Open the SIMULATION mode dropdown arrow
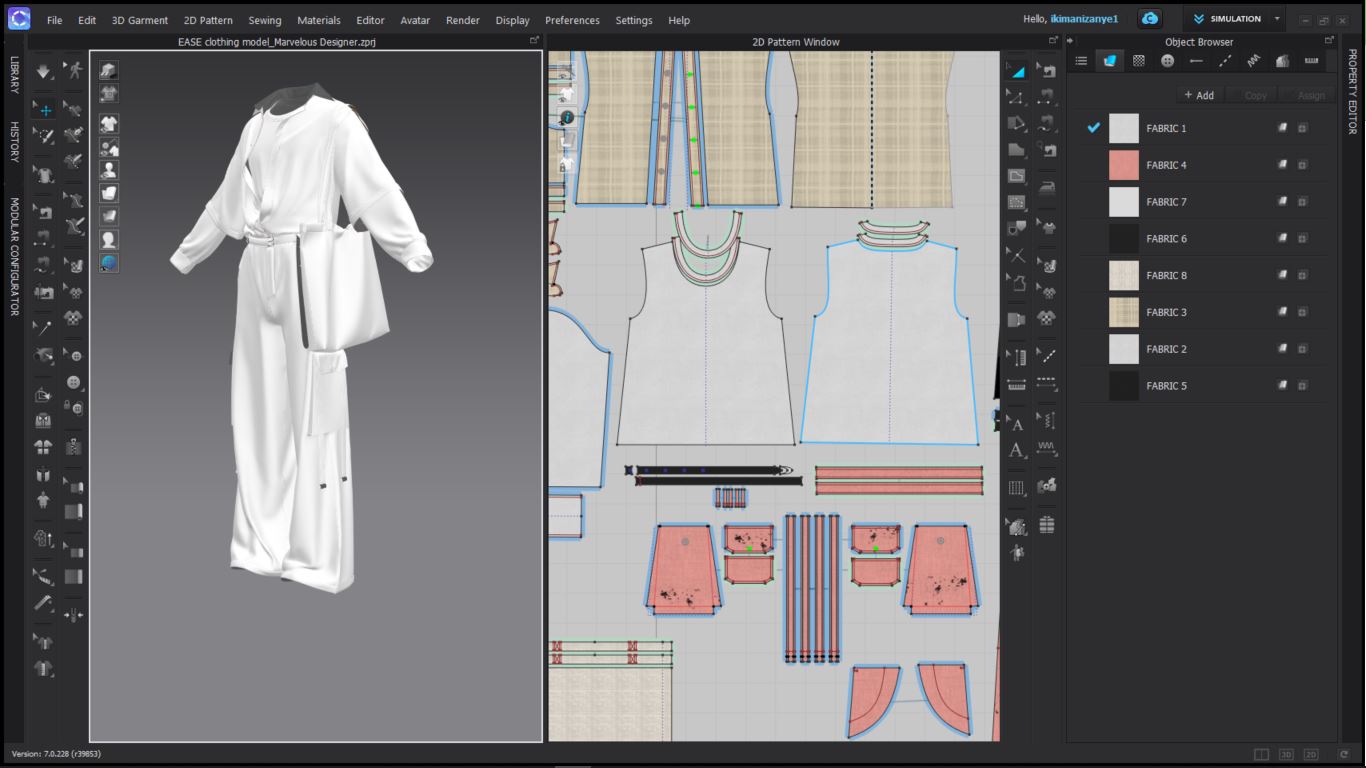The width and height of the screenshot is (1366, 768). coord(1277,19)
